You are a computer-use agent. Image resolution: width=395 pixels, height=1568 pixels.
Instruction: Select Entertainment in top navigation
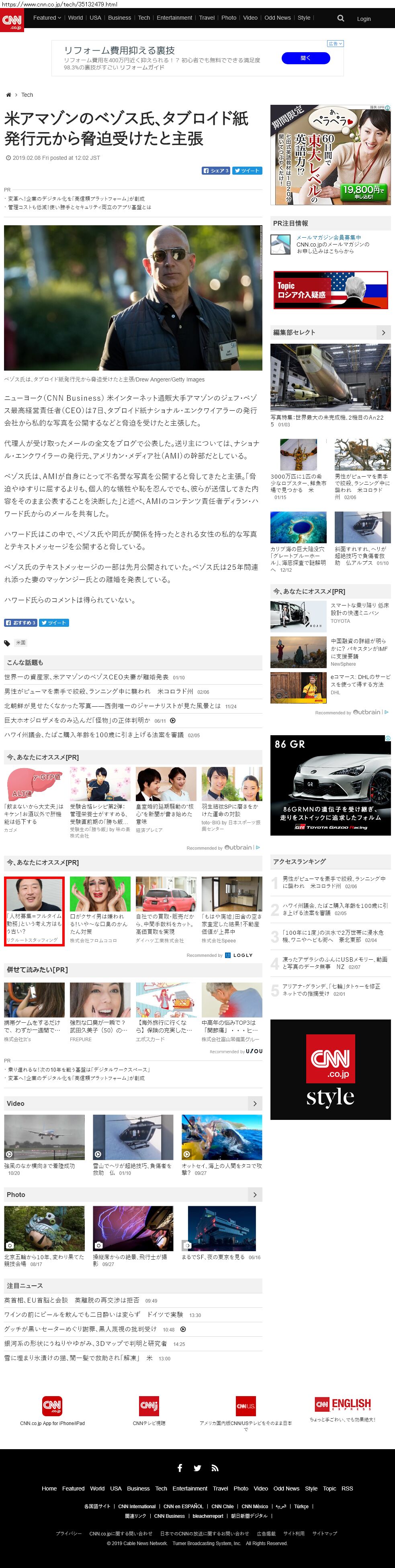[x=174, y=18]
